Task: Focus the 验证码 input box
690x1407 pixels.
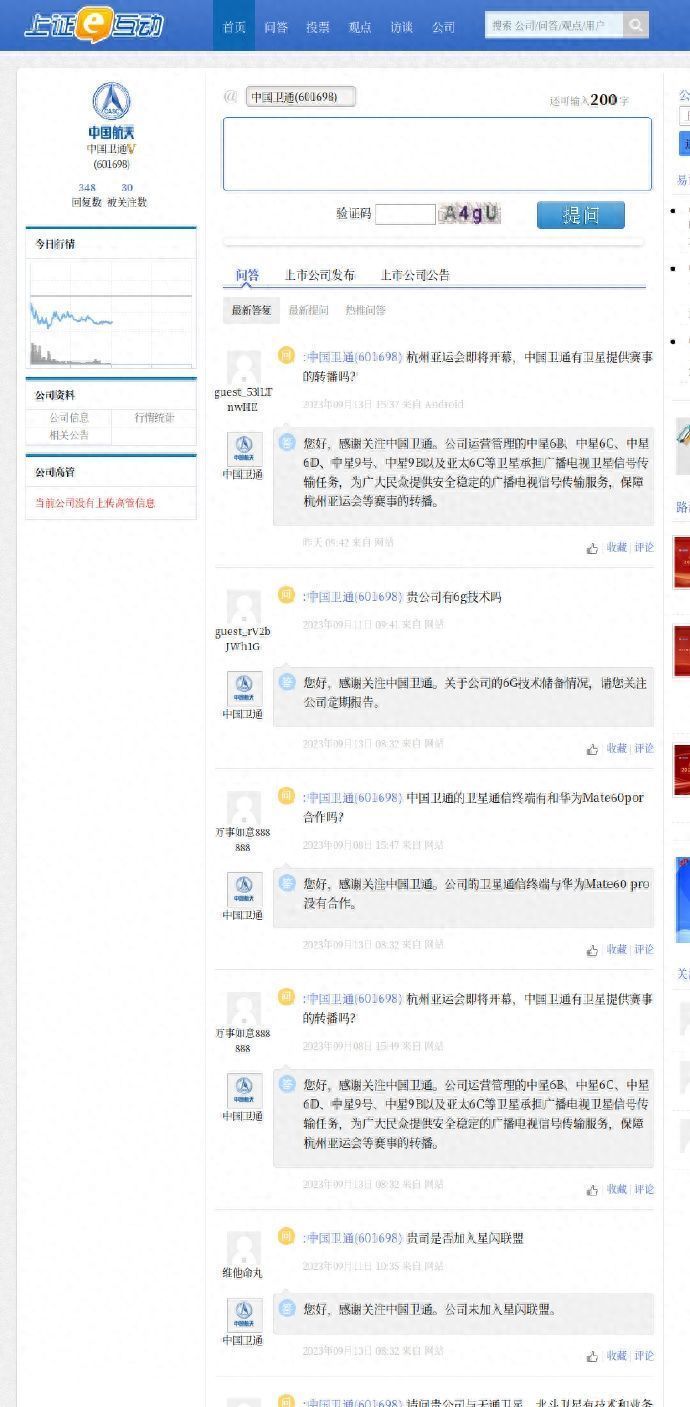Action: 405,214
